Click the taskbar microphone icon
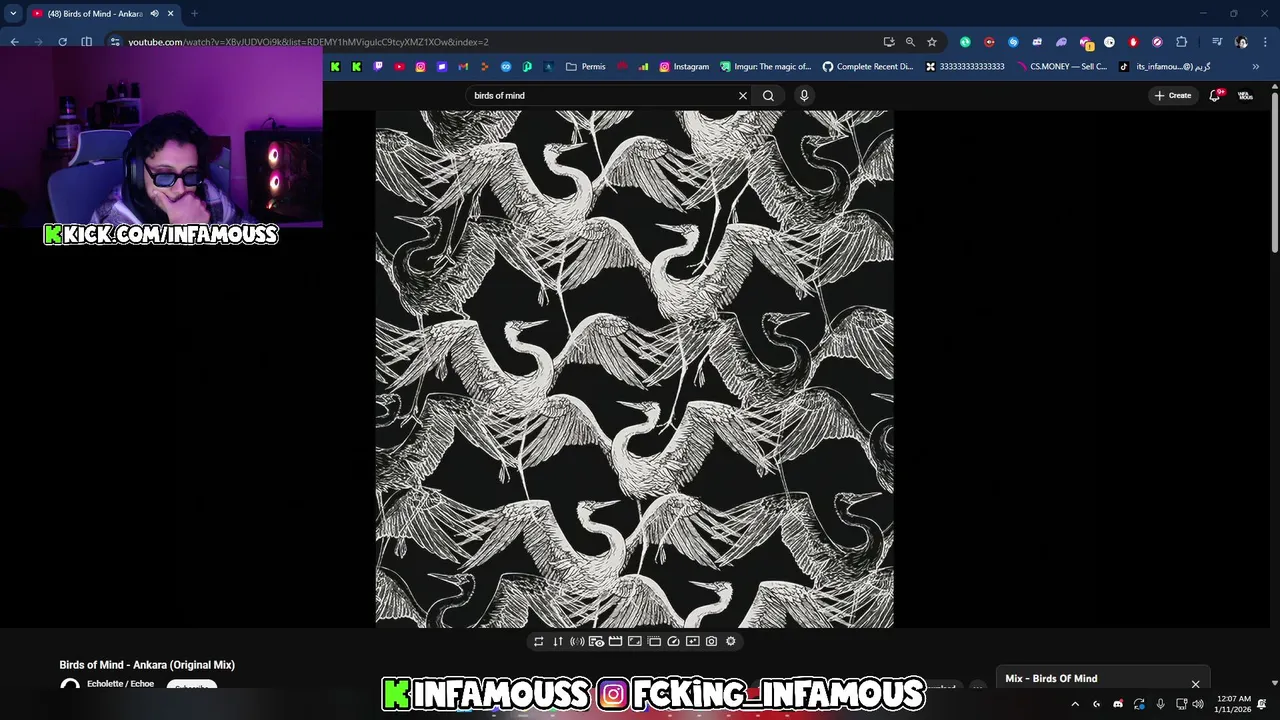 coord(1160,704)
